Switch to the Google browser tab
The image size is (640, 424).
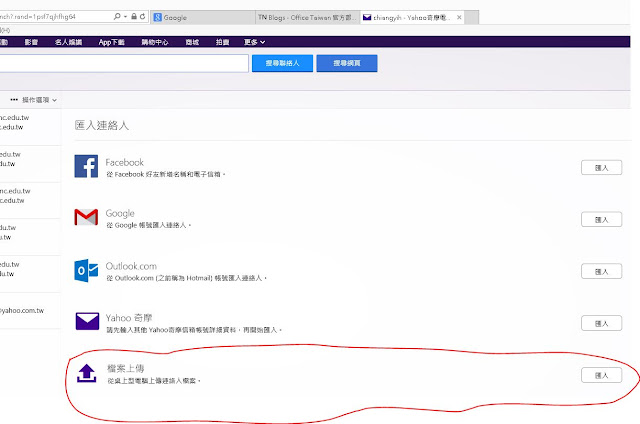coord(203,17)
